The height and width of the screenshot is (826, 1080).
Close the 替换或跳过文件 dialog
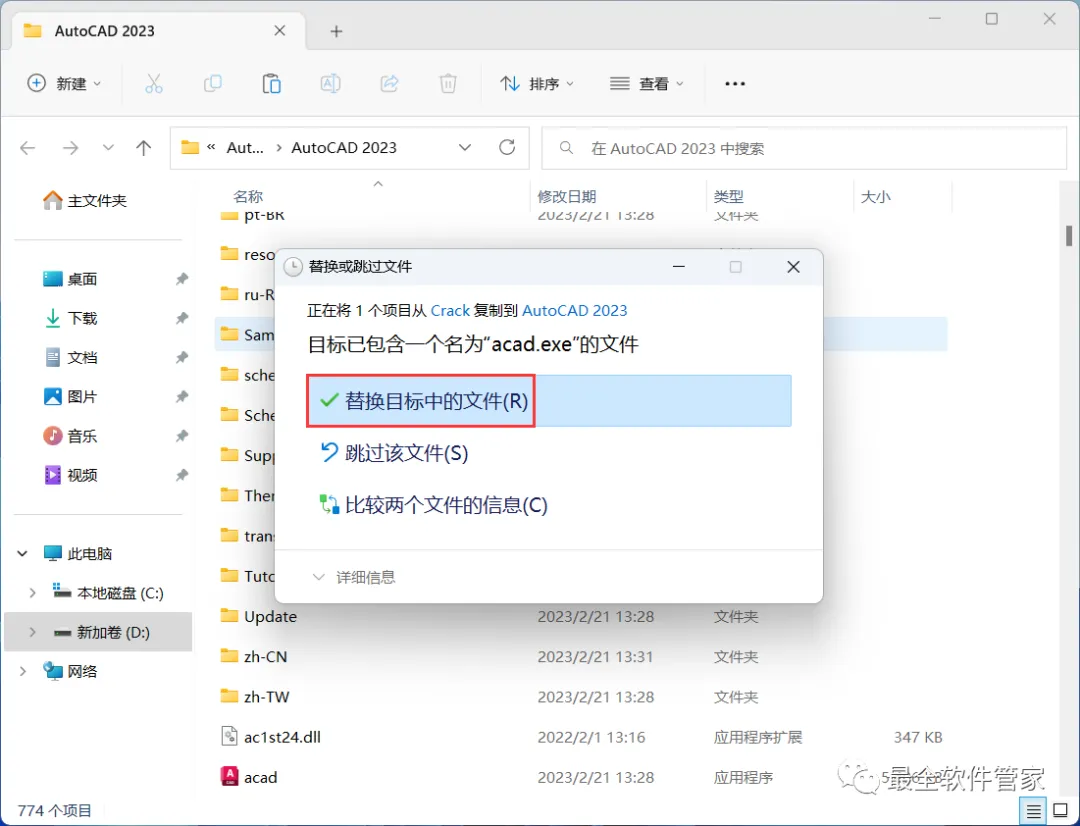[x=793, y=267]
